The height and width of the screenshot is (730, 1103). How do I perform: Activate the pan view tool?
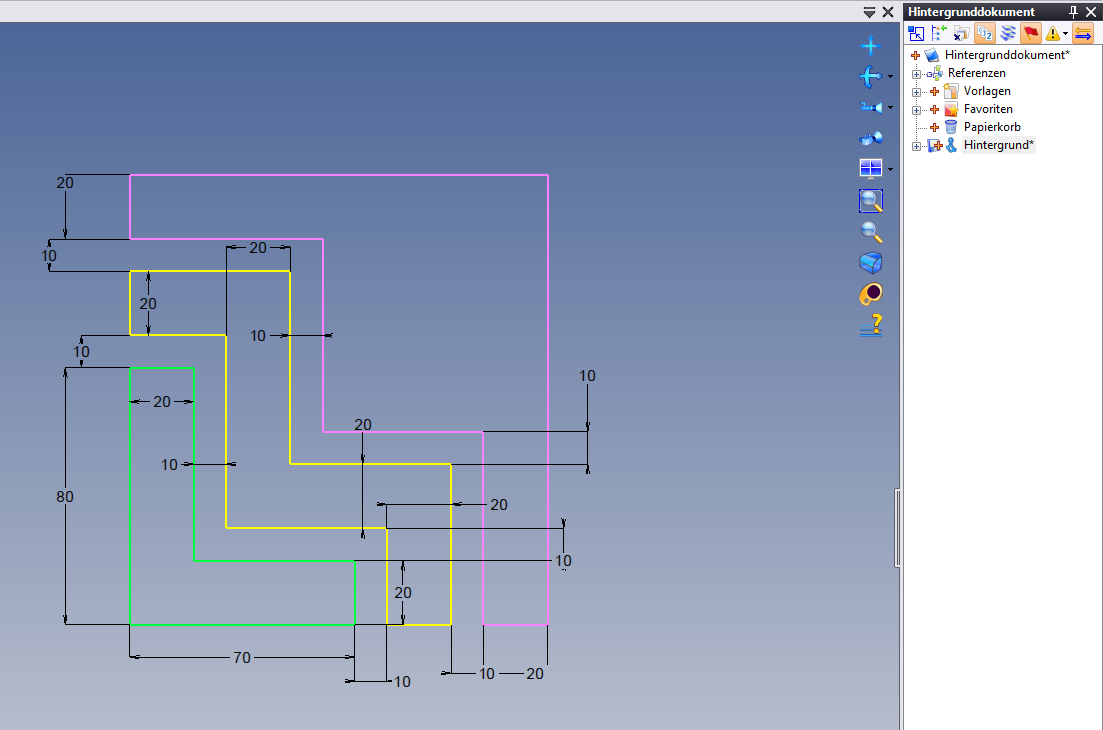pos(871,46)
